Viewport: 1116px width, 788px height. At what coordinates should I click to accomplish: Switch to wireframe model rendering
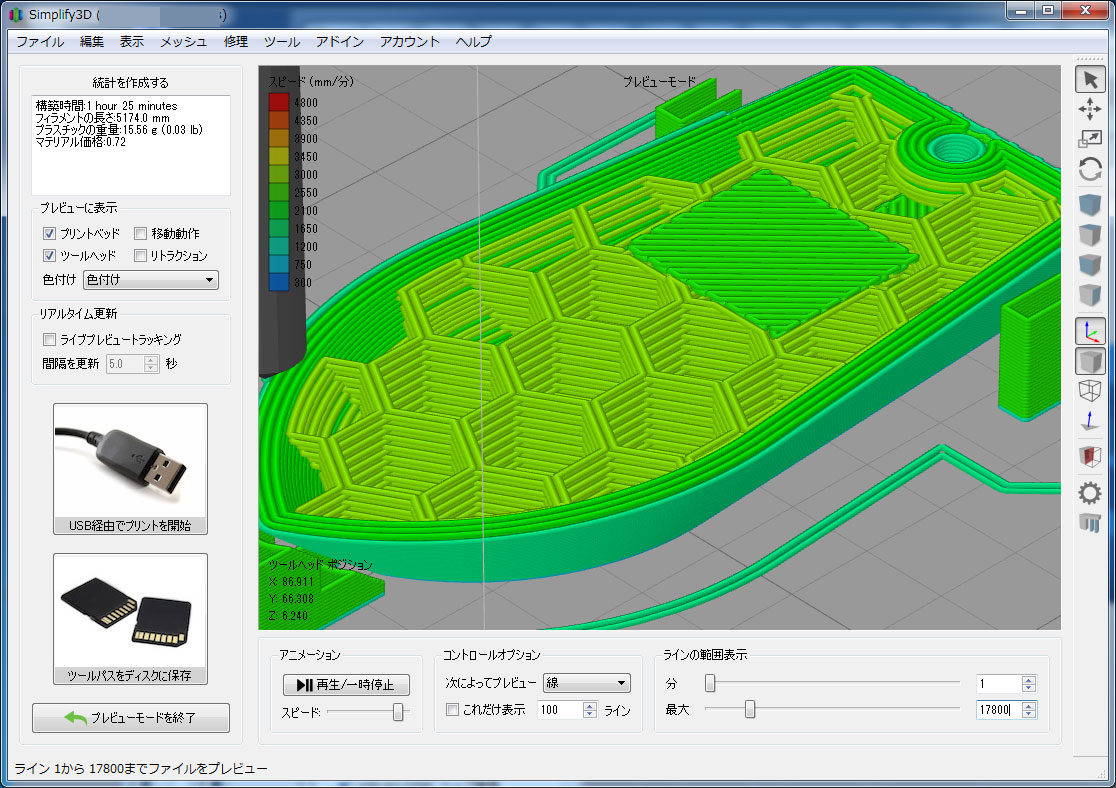1090,391
